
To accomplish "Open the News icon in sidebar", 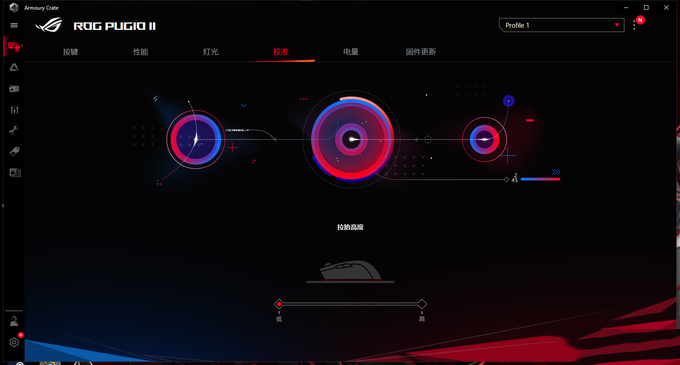I will (x=15, y=173).
